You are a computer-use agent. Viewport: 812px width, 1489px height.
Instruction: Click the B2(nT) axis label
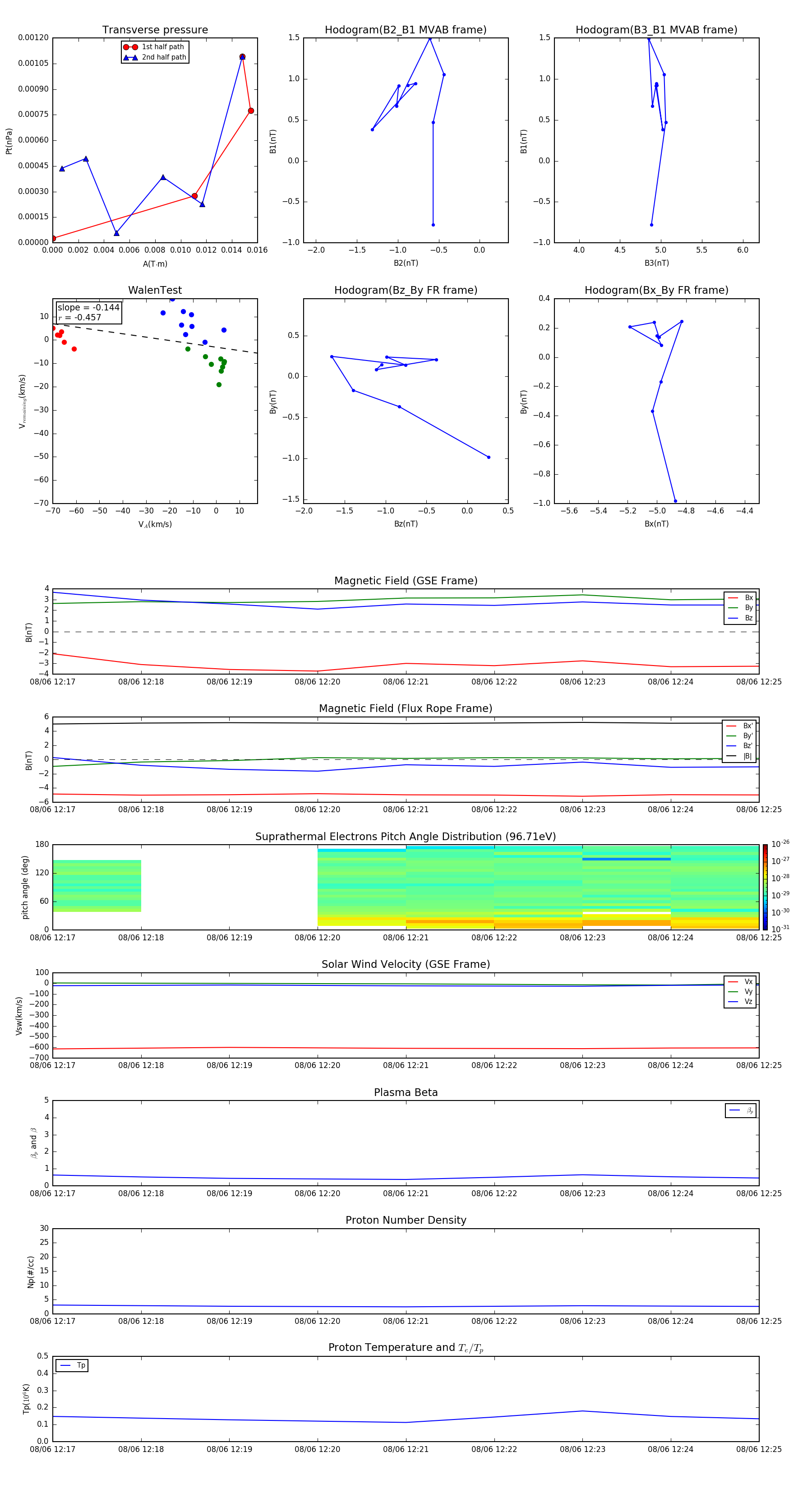coord(406,263)
